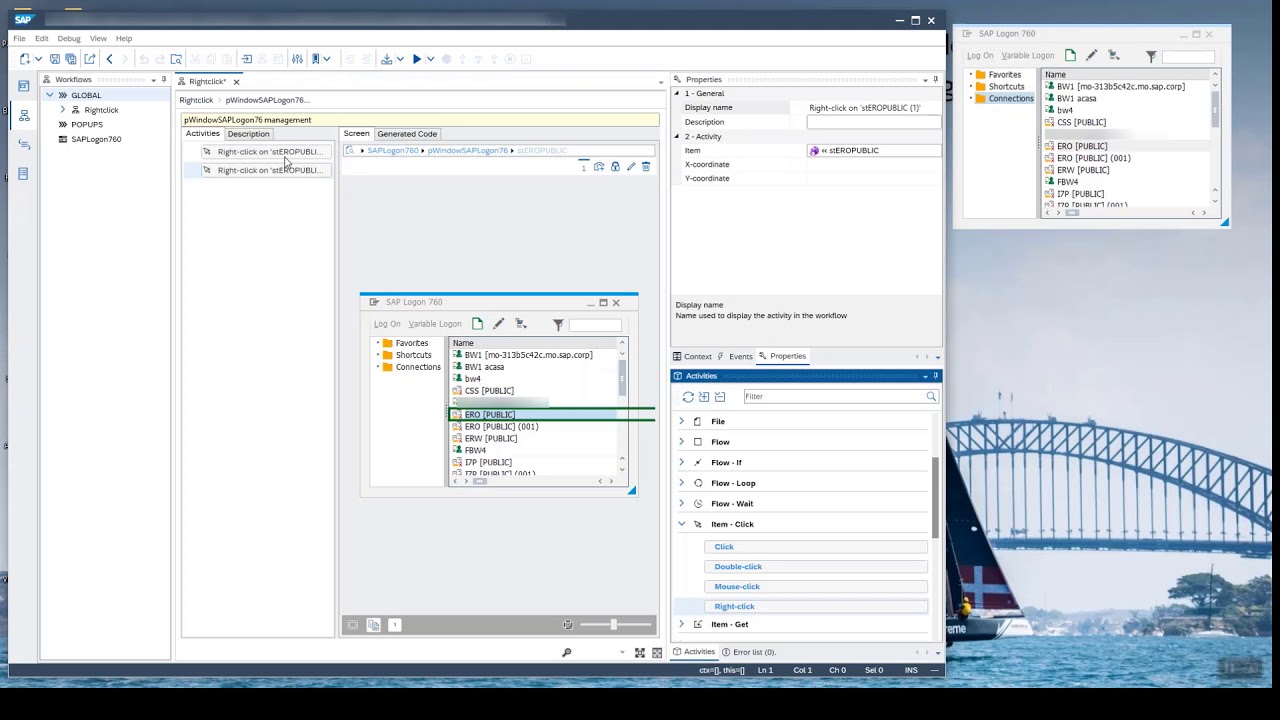Click the magnifier key icon under Screen view

(x=567, y=653)
